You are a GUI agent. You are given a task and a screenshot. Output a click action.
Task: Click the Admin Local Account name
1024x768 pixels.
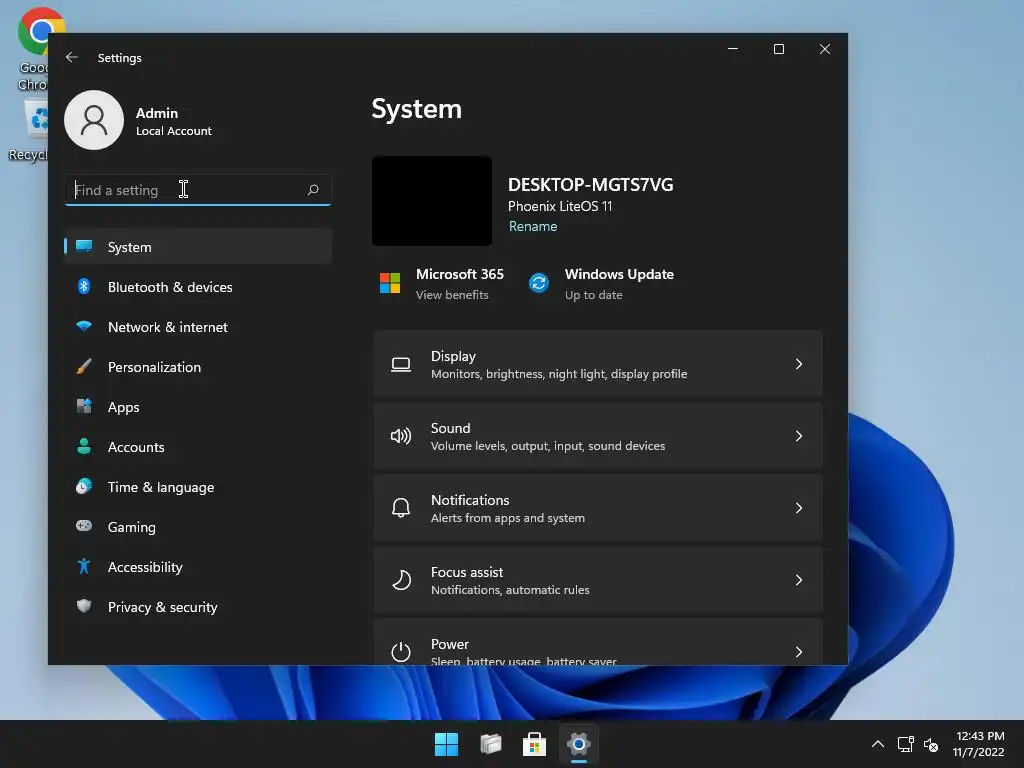[174, 121]
